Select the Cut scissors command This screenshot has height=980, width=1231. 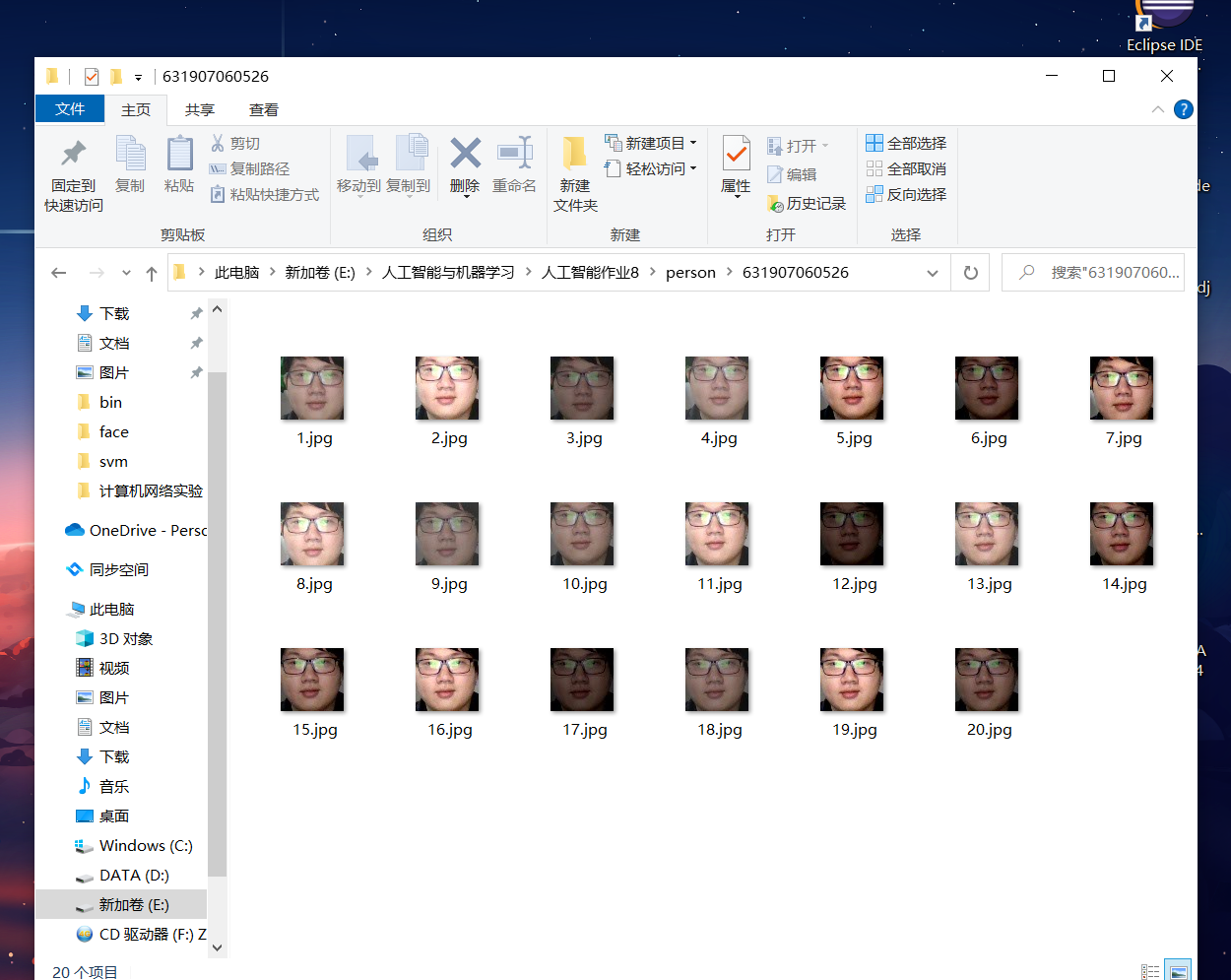point(235,143)
